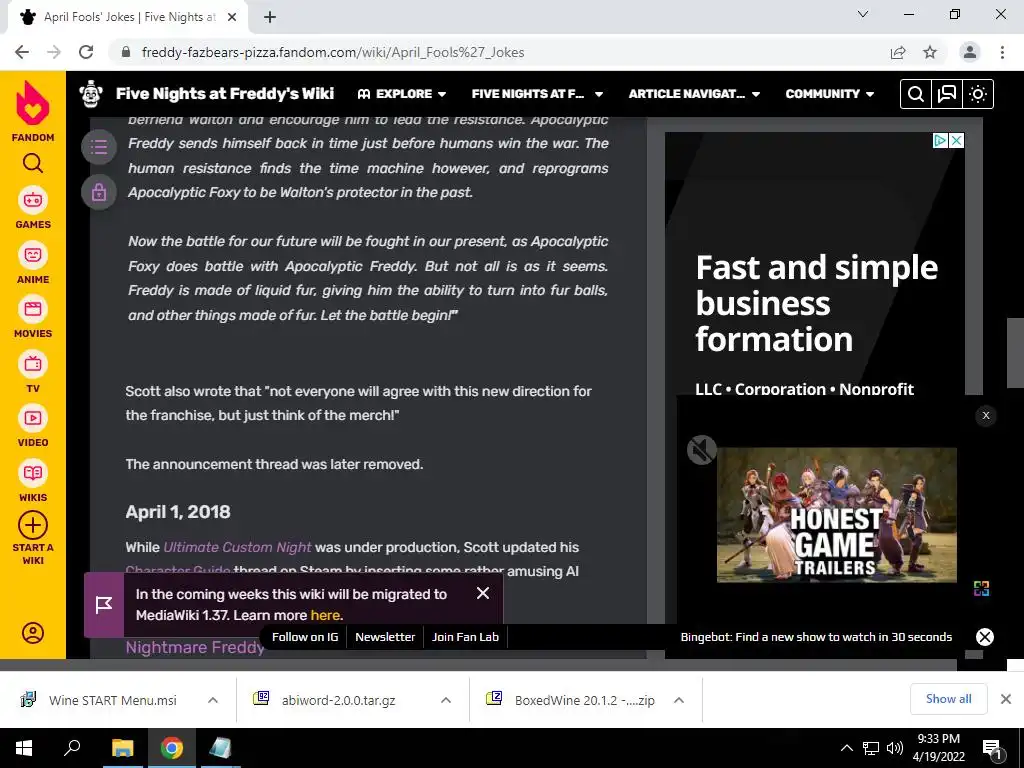Click the page lock icon
This screenshot has width=1024, height=768.
(99, 192)
